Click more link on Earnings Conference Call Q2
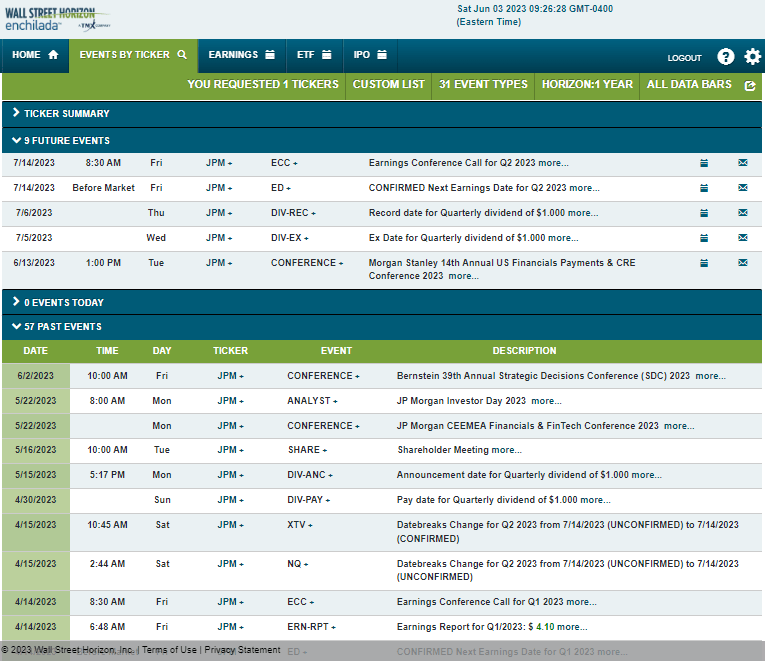Screen dimensions: 765x661 [x=553, y=163]
